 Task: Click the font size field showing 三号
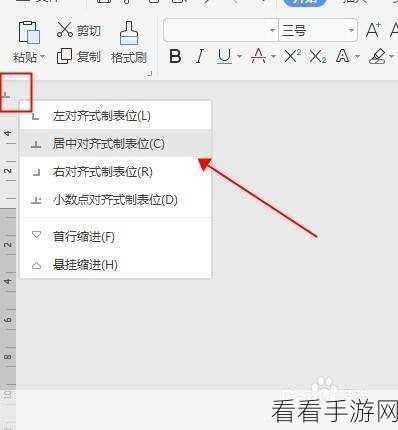click(313, 30)
